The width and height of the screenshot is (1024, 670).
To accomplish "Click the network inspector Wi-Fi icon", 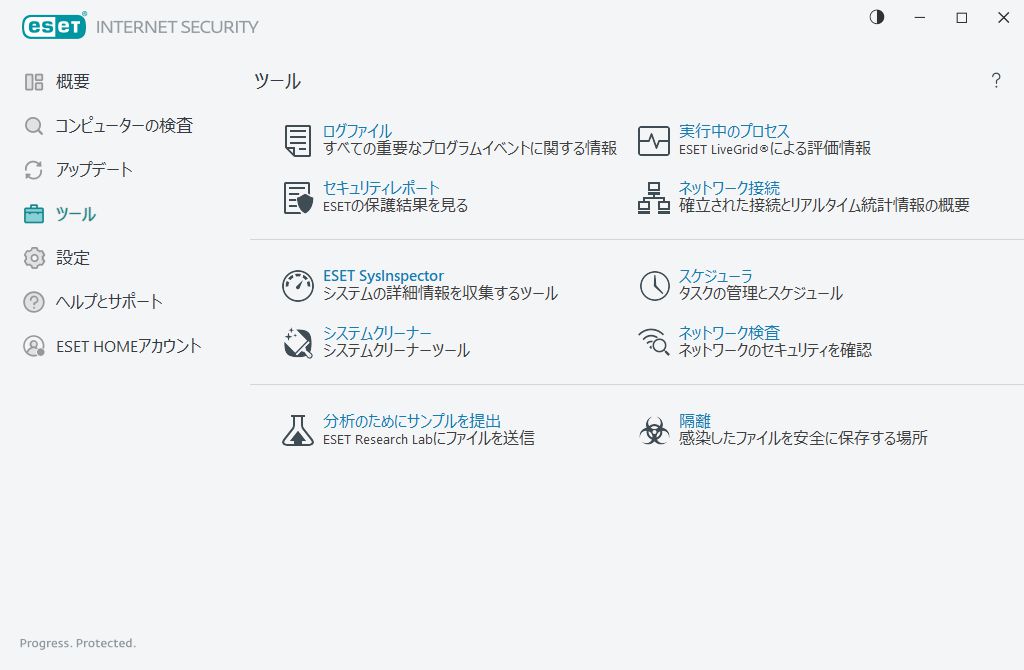I will tap(654, 343).
